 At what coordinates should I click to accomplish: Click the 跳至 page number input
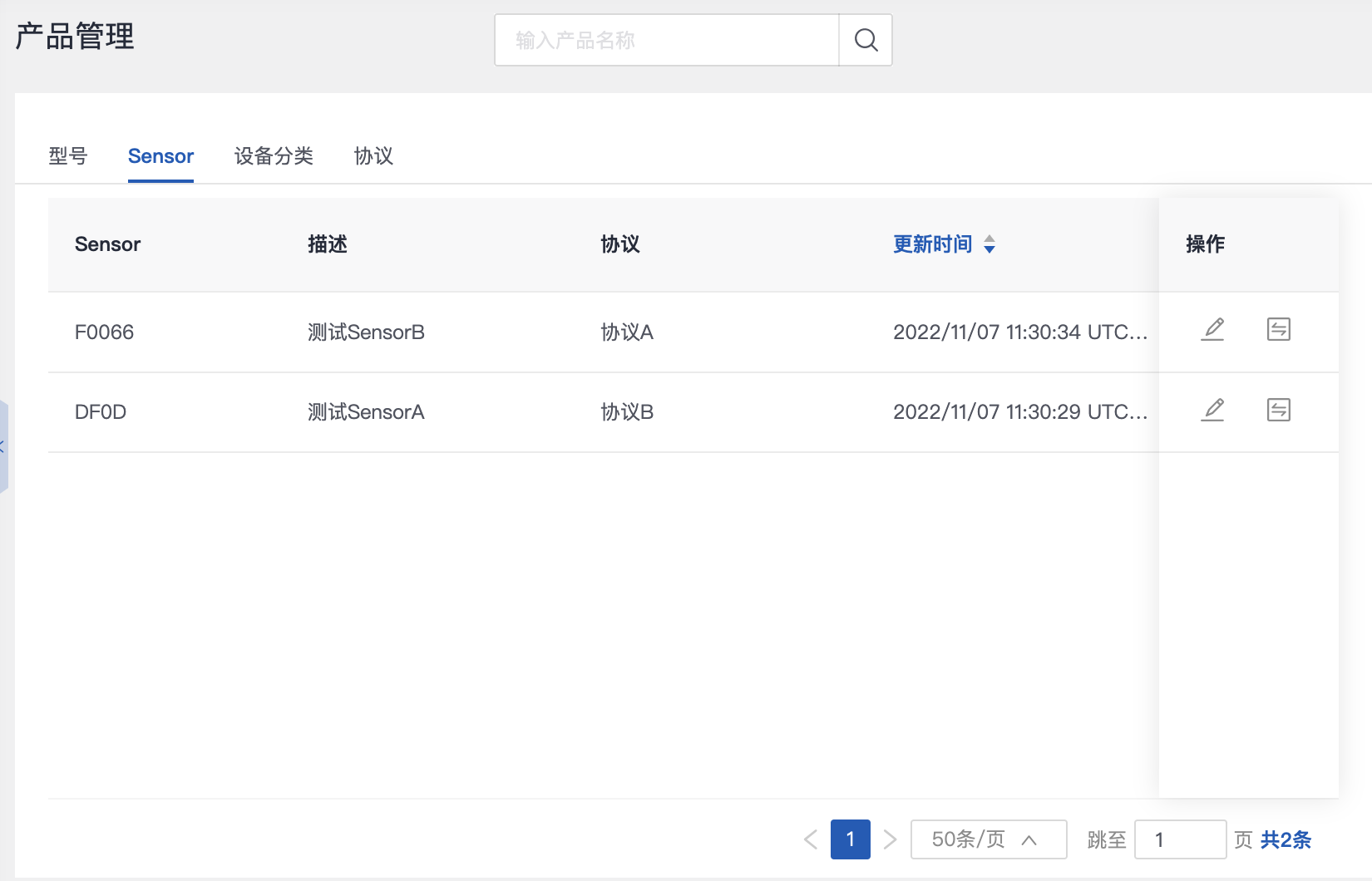1179,839
